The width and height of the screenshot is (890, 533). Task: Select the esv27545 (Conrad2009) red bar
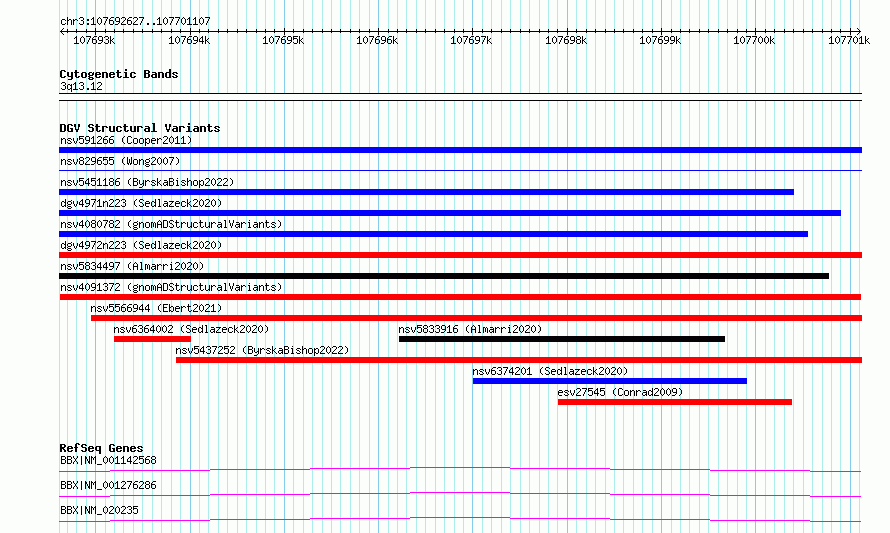[x=675, y=402]
